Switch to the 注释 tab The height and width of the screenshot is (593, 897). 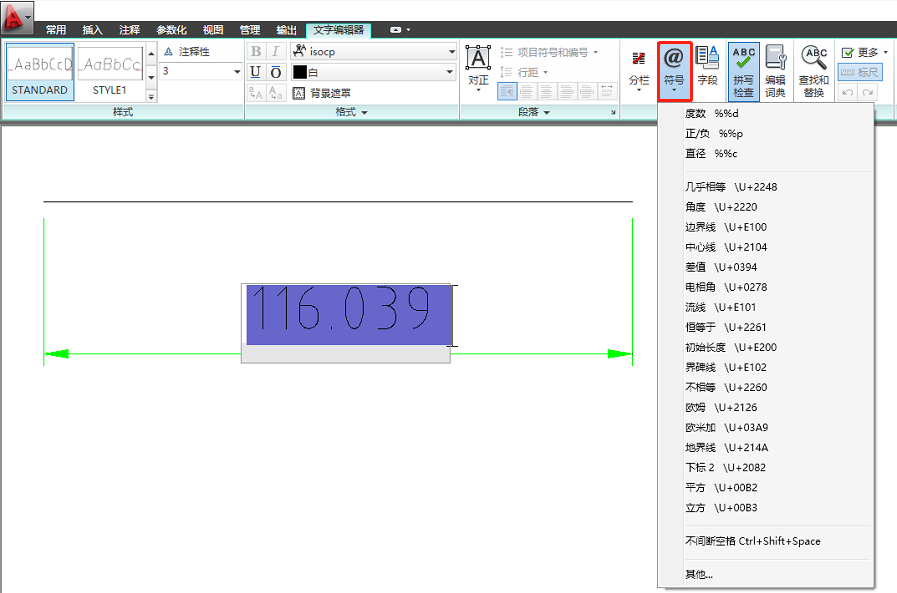tap(129, 30)
